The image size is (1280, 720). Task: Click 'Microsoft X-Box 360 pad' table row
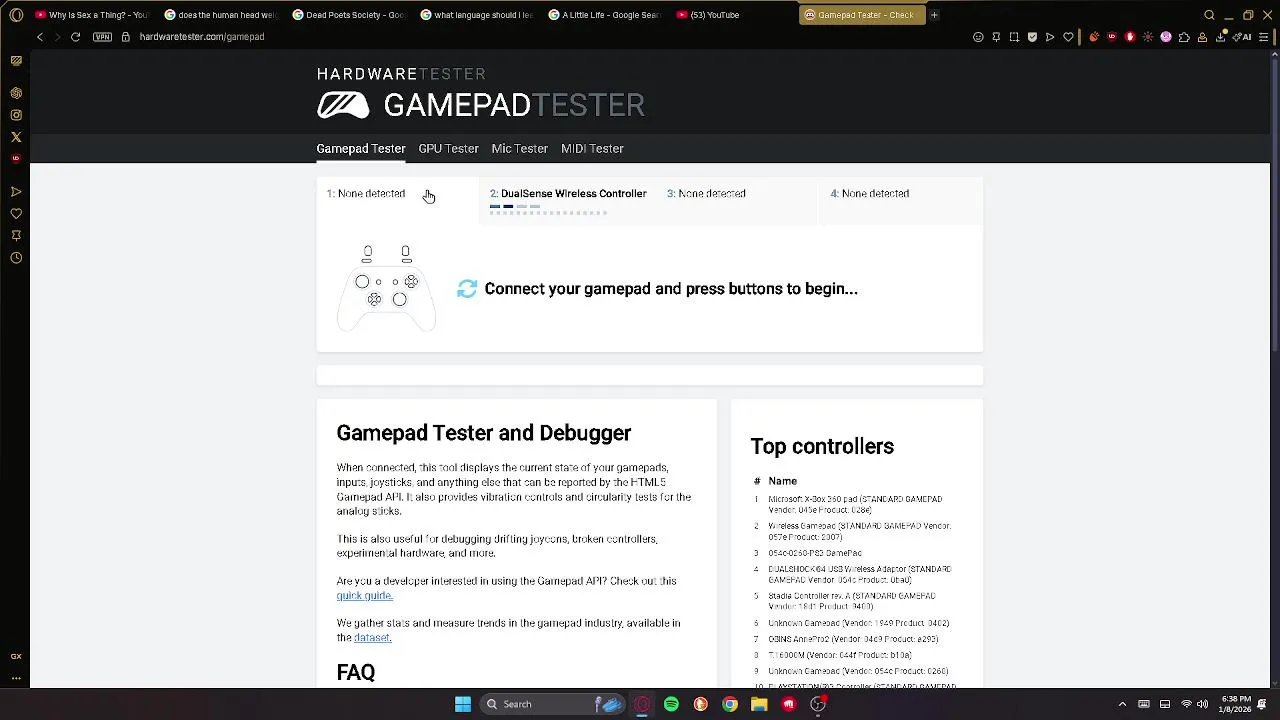[857, 504]
